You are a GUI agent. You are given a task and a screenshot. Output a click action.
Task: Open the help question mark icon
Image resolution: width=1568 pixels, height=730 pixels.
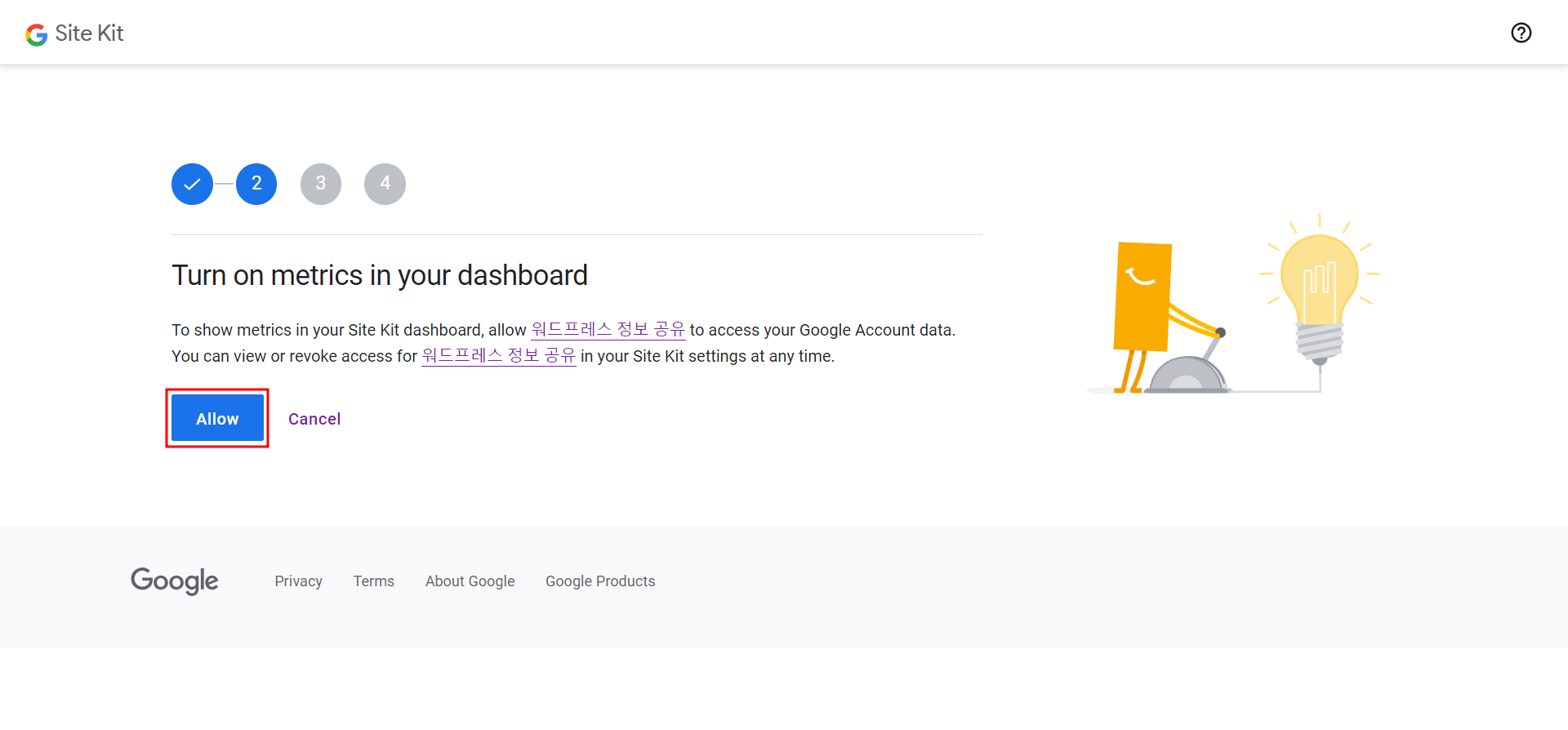click(1521, 33)
